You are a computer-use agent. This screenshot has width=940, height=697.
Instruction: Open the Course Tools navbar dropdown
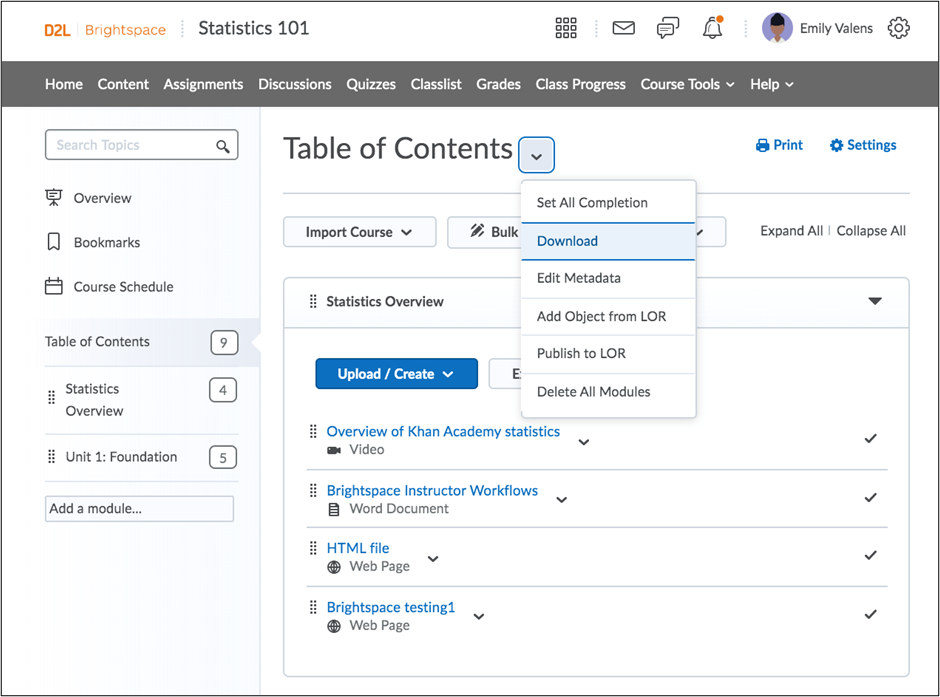[687, 85]
